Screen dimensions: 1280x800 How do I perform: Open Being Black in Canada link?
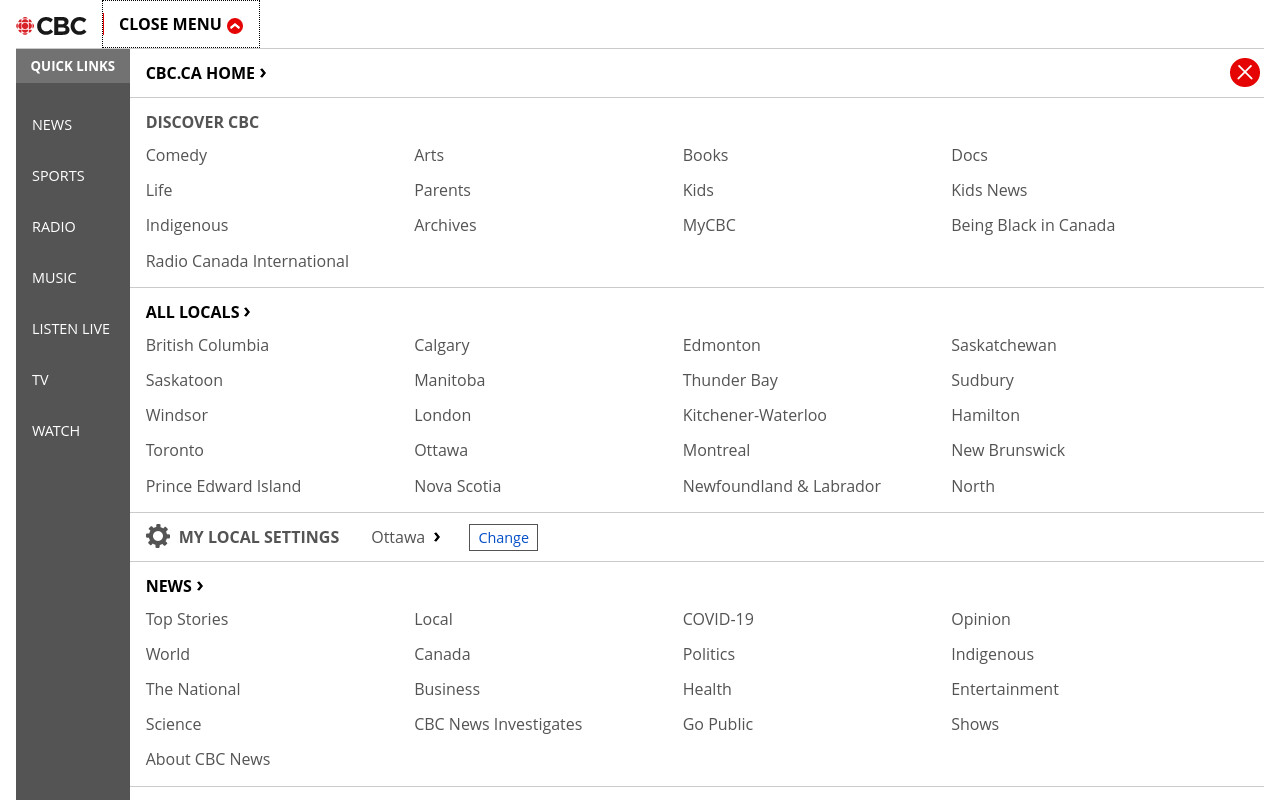[1033, 225]
